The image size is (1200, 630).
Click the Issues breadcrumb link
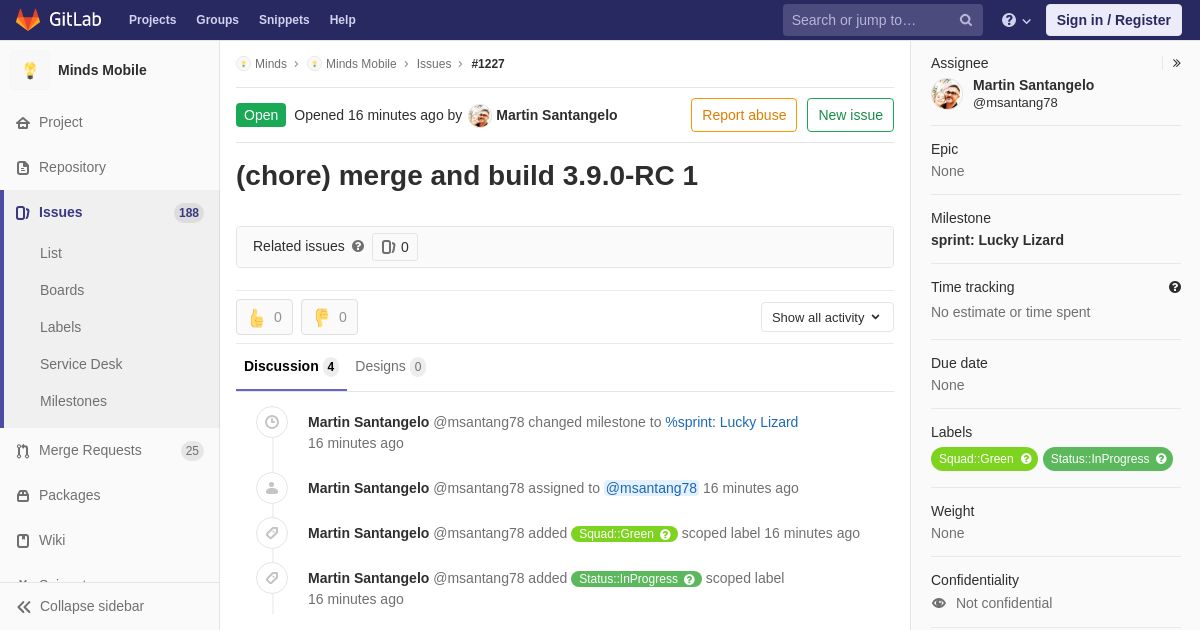[x=434, y=64]
